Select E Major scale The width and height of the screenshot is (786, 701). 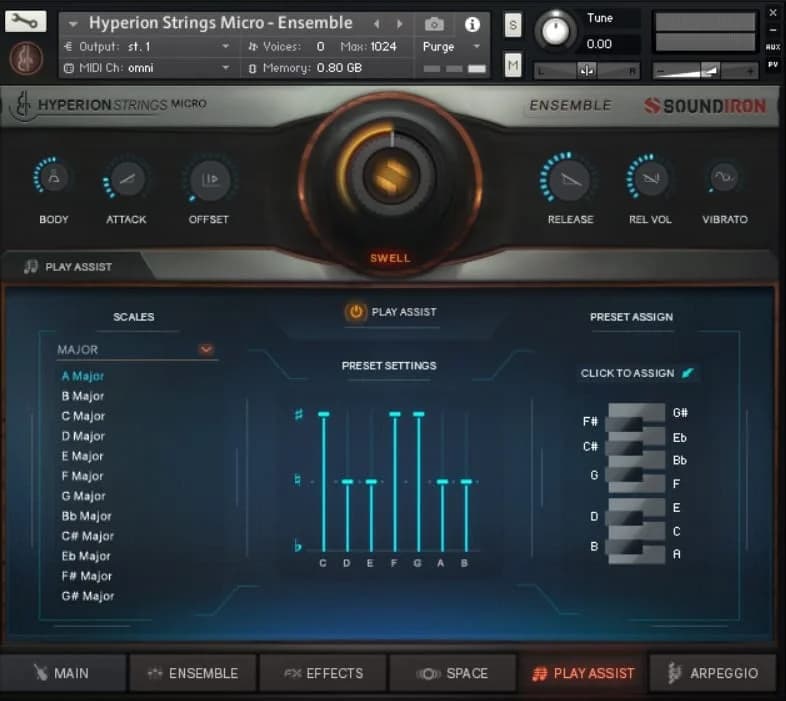click(82, 456)
